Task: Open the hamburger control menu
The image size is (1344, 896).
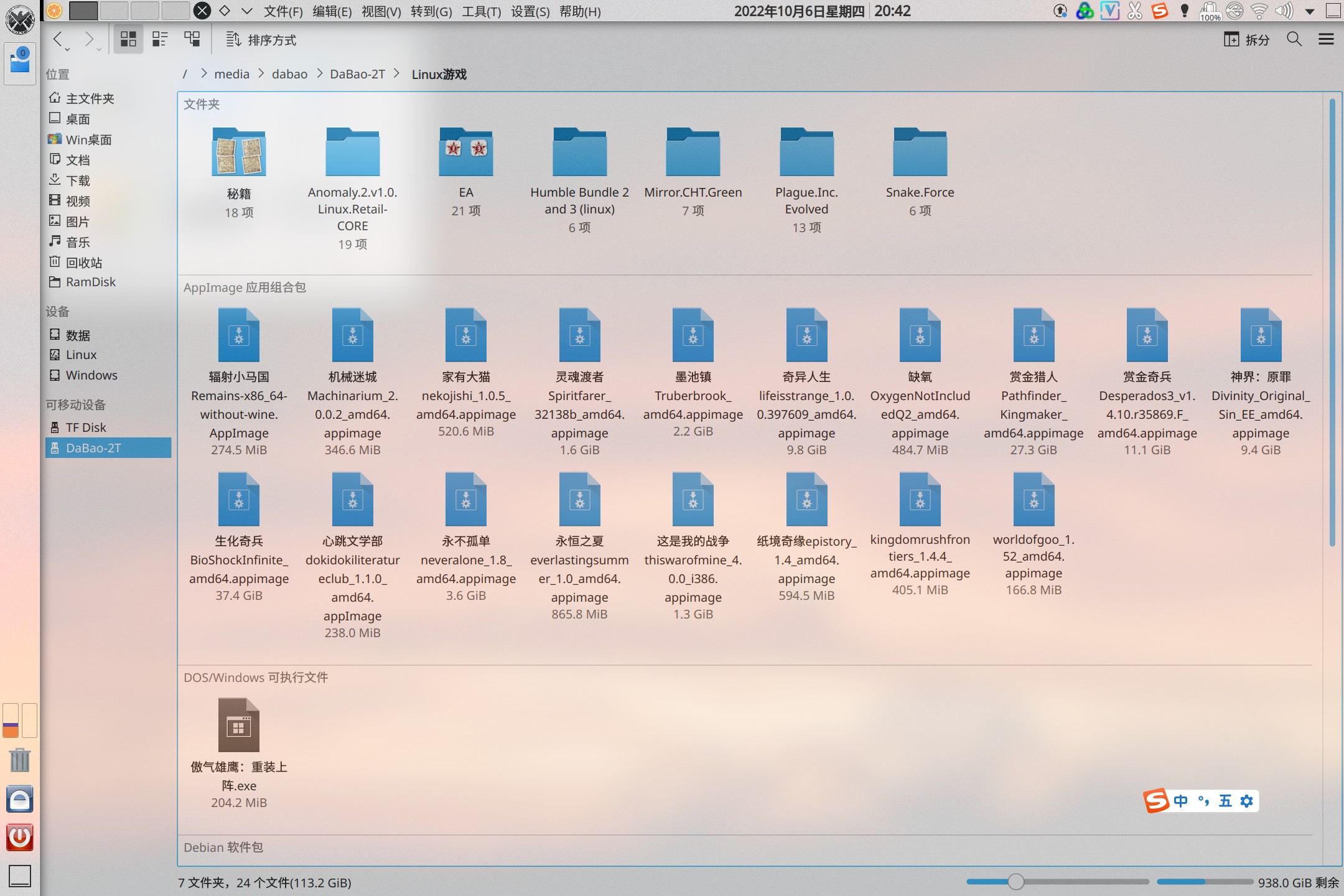Action: 1326,39
